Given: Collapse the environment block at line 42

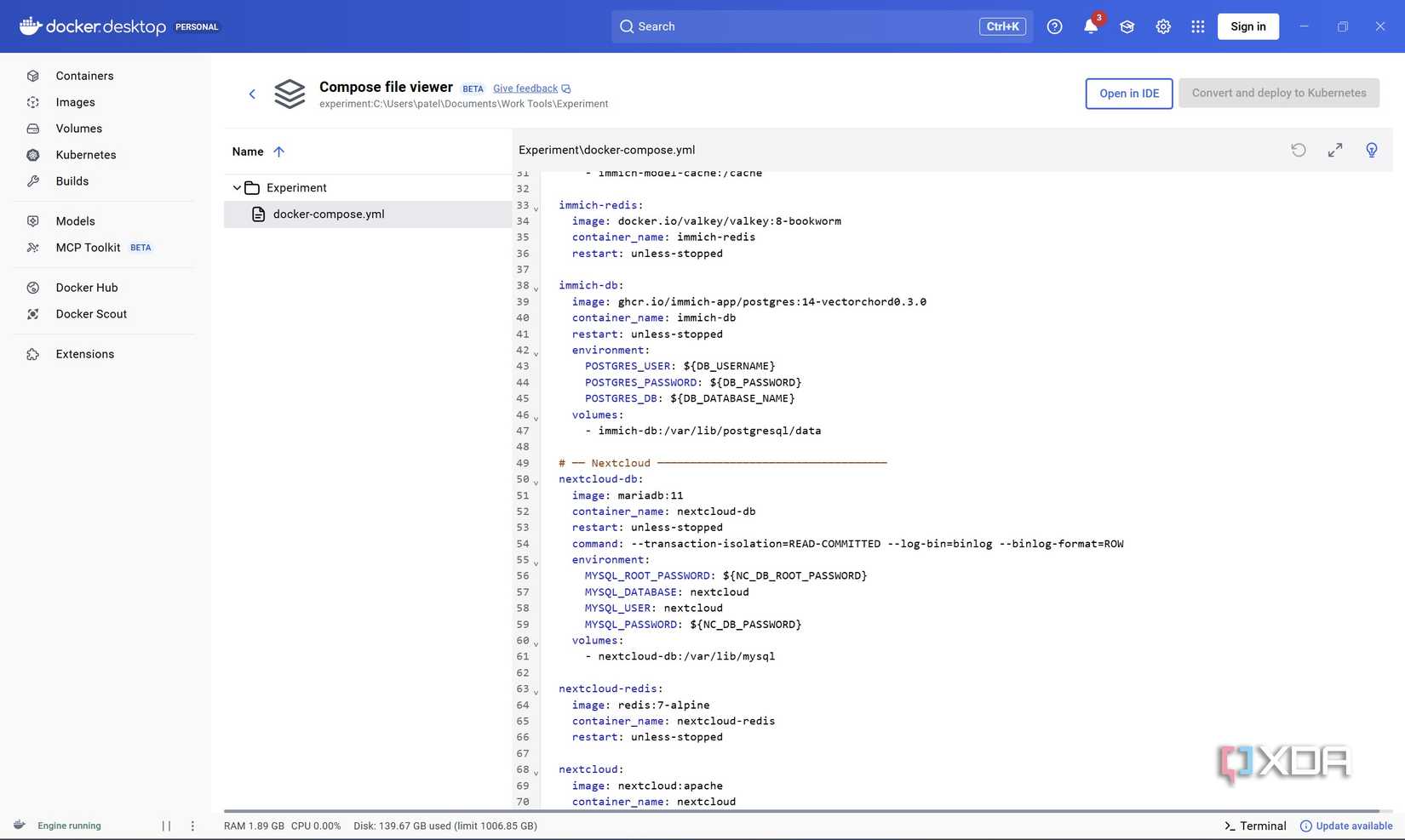Looking at the screenshot, I should [536, 352].
